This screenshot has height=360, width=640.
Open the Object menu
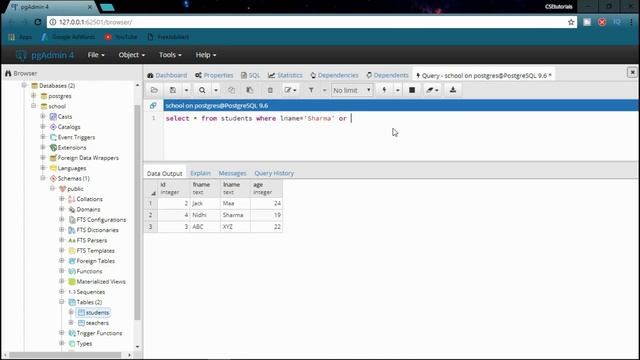click(131, 55)
